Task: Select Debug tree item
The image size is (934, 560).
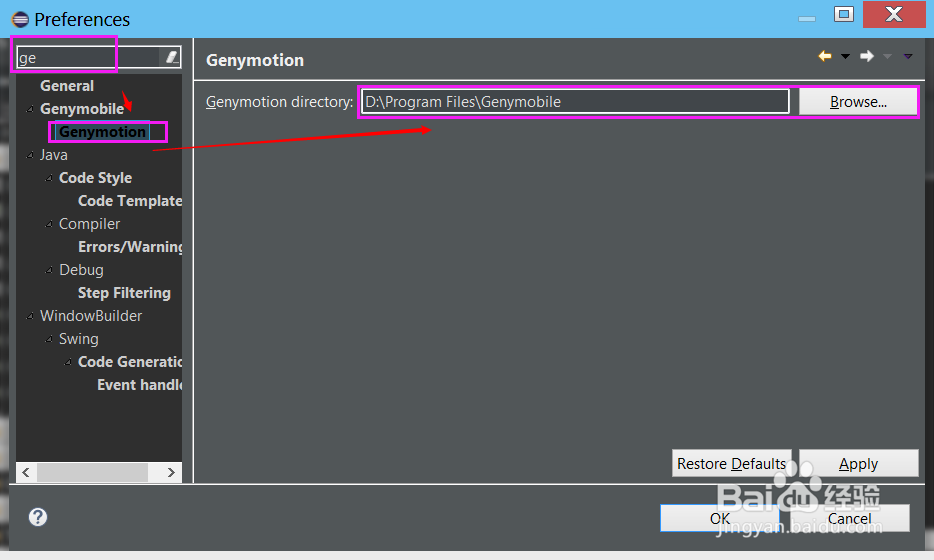Action: (81, 270)
